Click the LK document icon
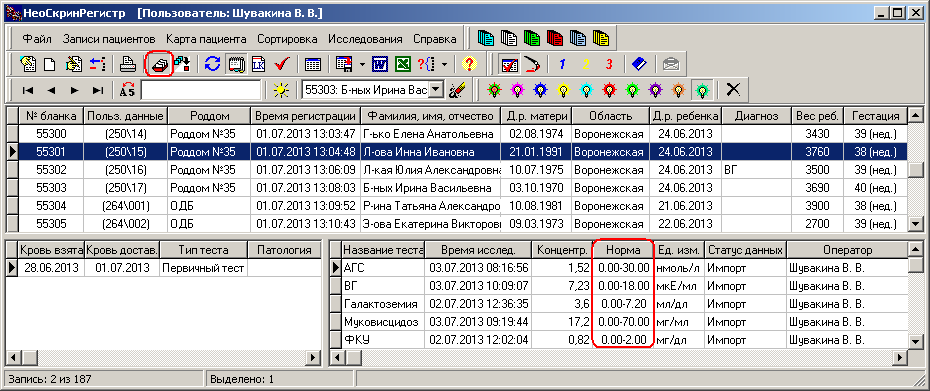 259,63
